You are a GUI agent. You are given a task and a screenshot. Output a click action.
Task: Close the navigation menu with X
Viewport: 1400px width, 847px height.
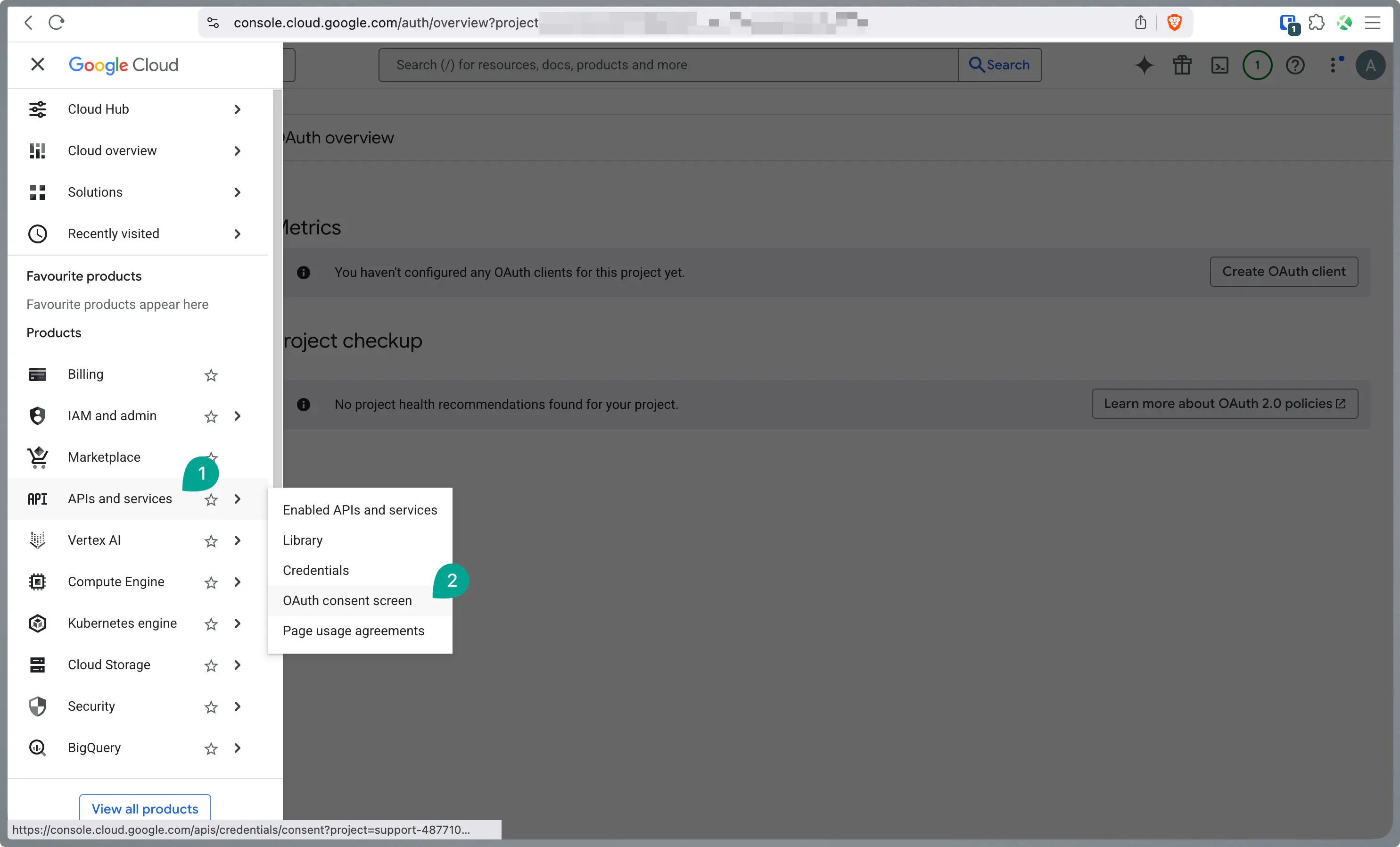pos(38,64)
